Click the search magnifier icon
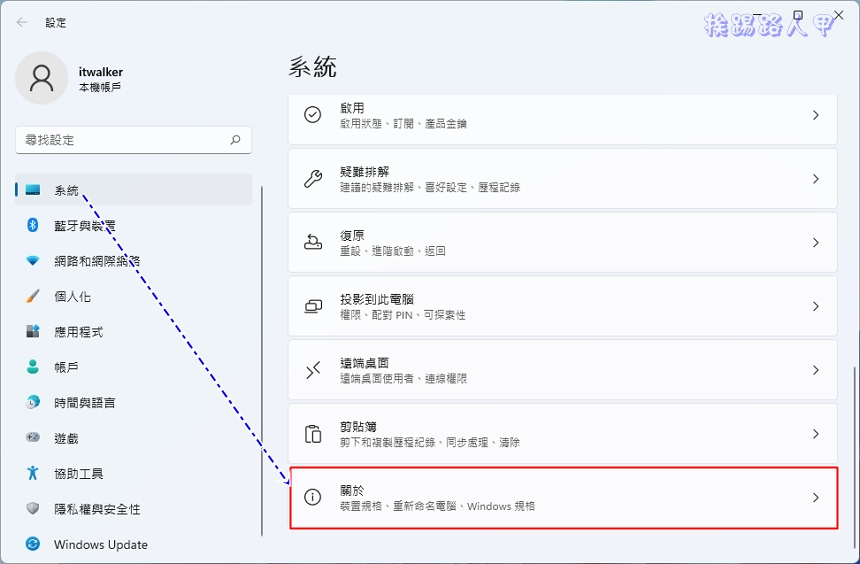Screen dimensions: 860x564 [236, 140]
